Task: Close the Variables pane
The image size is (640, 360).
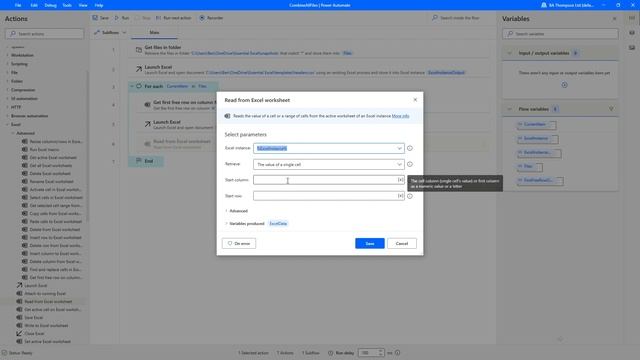Action: [x=614, y=19]
